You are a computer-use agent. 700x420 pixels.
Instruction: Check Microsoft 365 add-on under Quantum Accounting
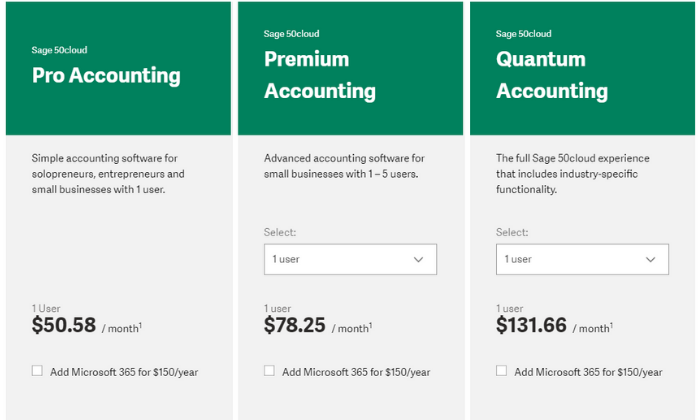[x=501, y=370]
